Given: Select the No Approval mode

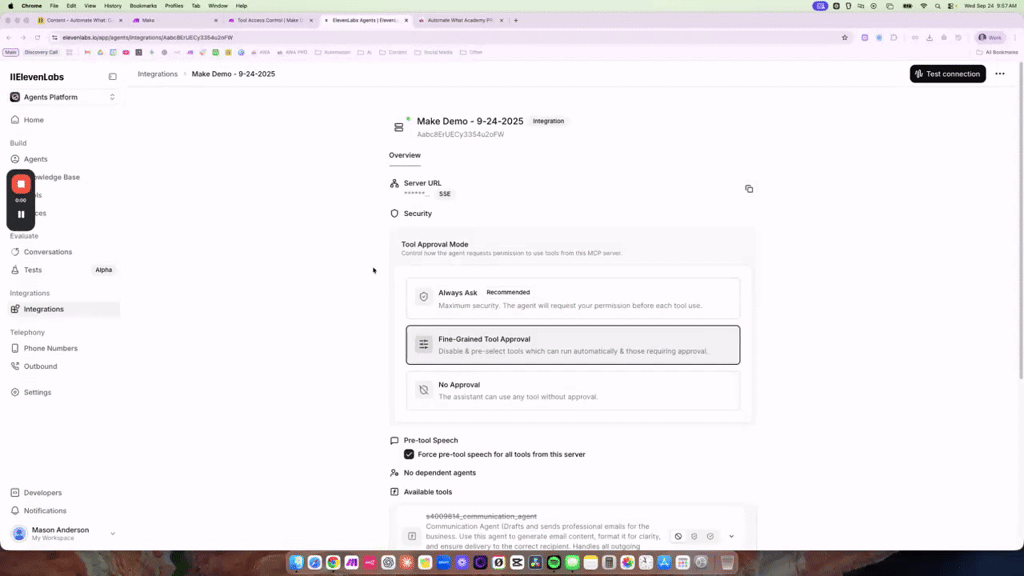Looking at the screenshot, I should pyautogui.click(x=573, y=391).
